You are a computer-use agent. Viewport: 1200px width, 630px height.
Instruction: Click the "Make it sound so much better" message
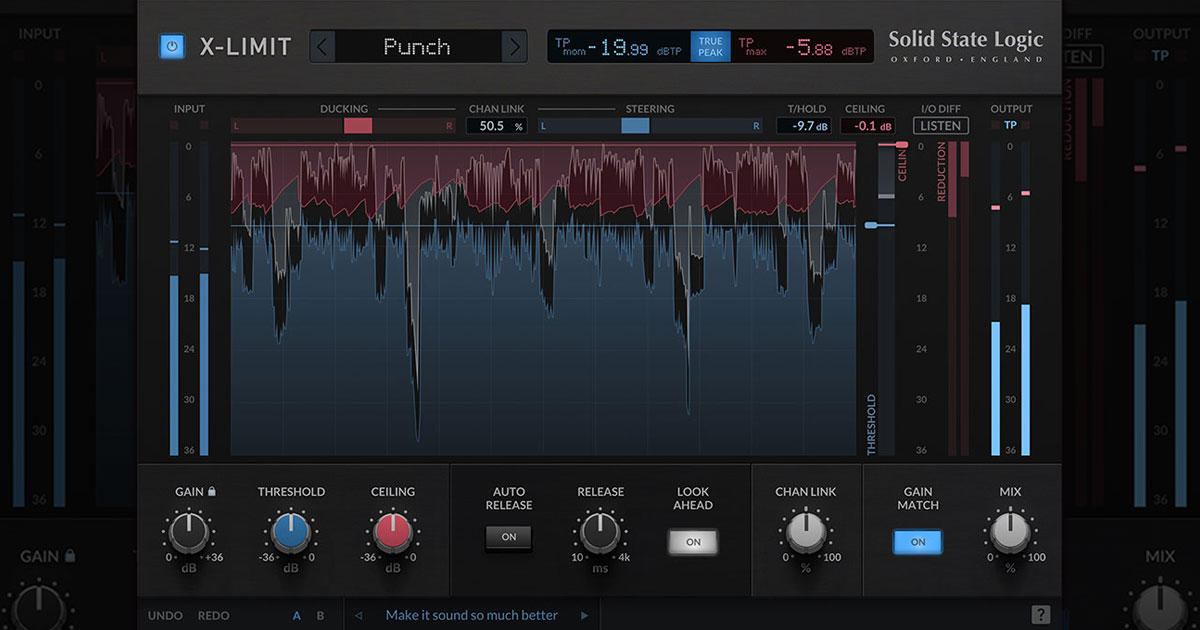(472, 615)
